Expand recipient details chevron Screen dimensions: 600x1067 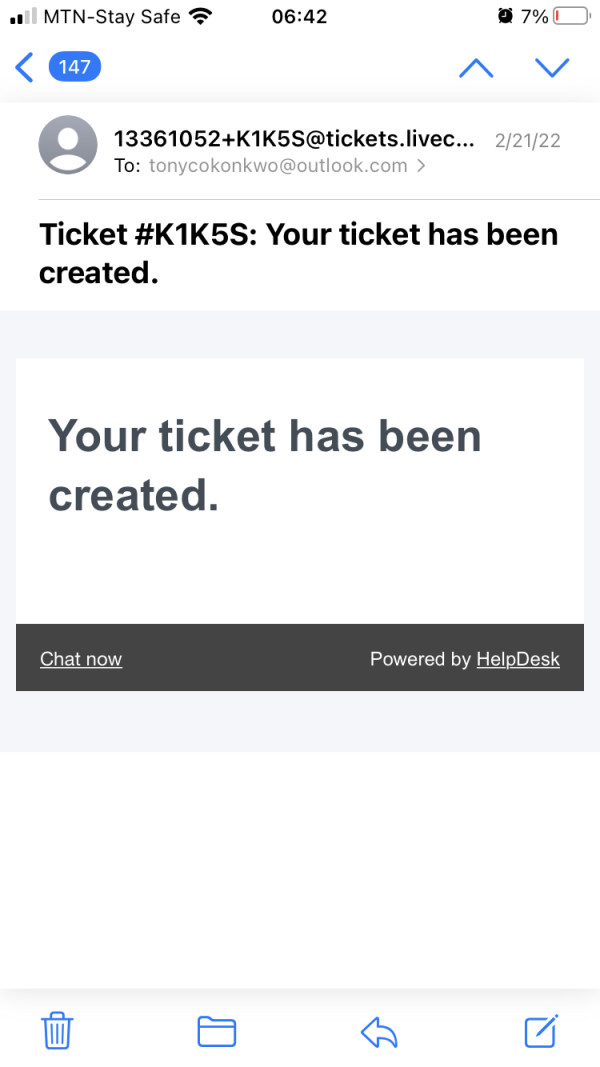(421, 166)
